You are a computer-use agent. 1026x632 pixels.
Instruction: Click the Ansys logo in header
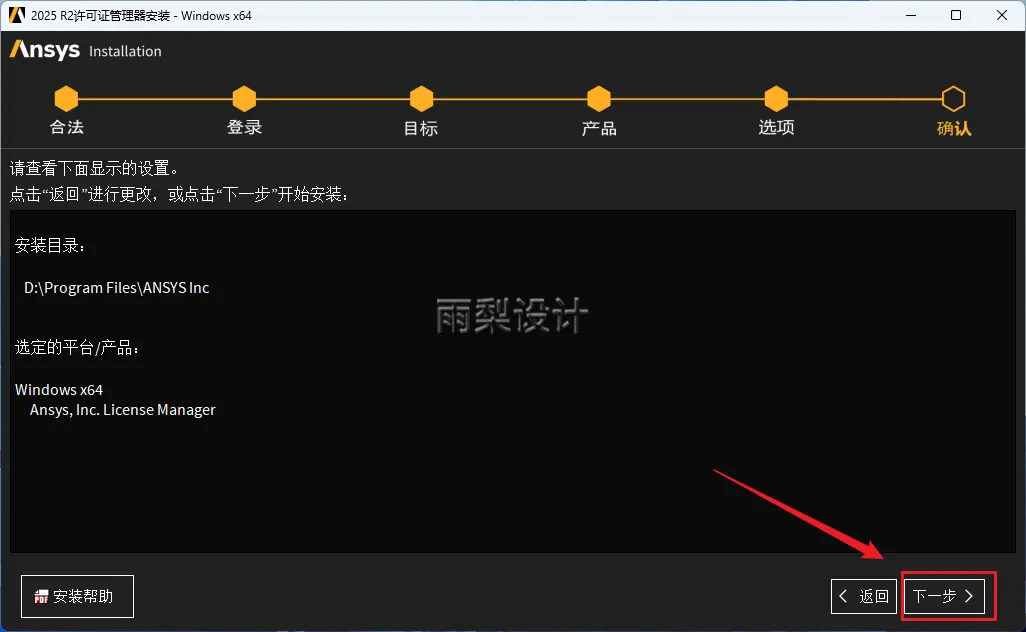click(x=44, y=50)
